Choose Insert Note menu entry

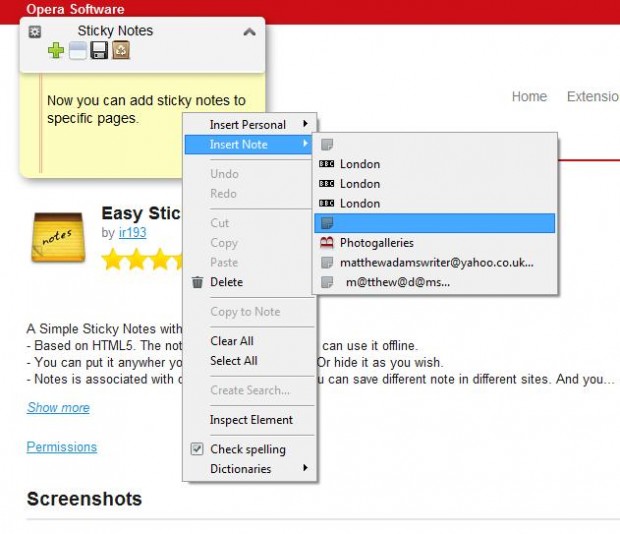pos(250,144)
